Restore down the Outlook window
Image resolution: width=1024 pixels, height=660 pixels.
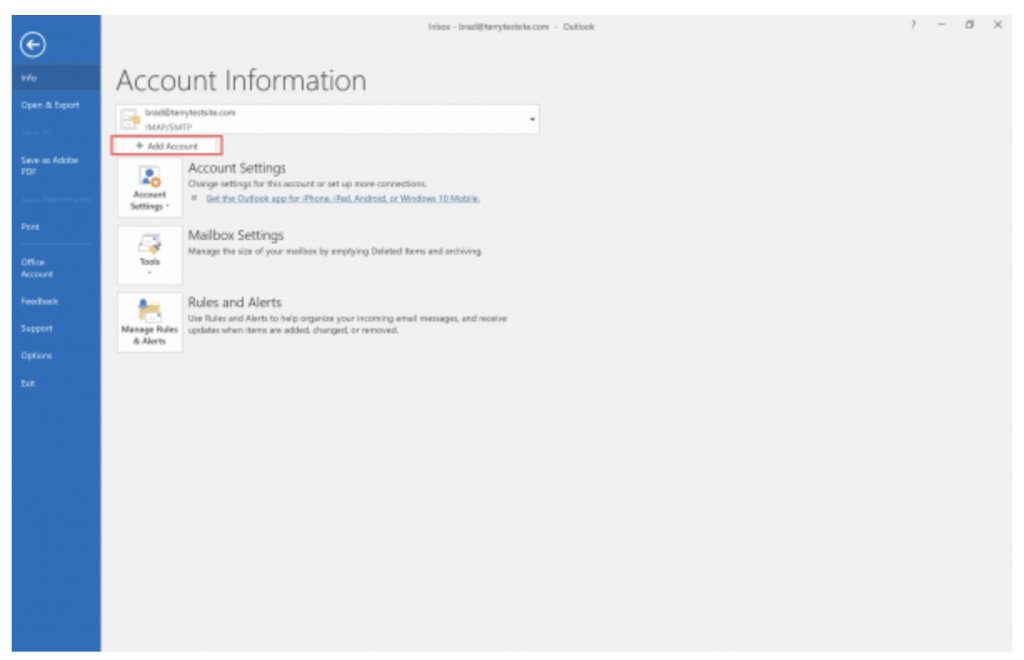(x=969, y=25)
